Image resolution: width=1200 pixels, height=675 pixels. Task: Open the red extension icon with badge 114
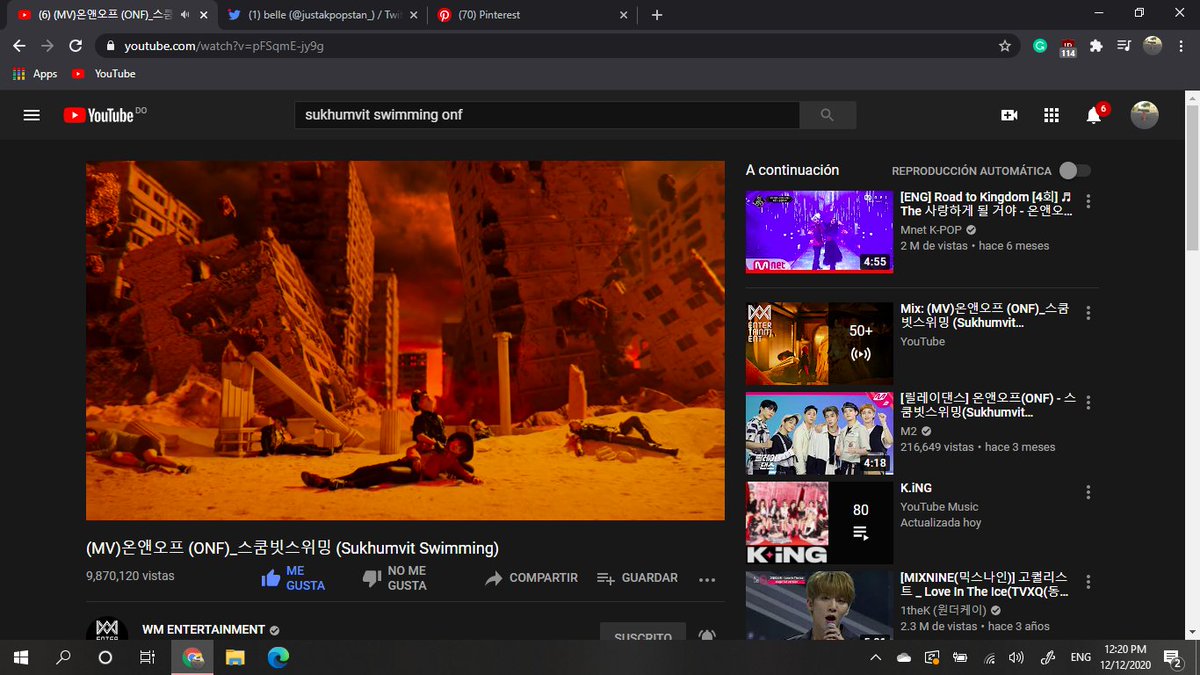pos(1068,46)
